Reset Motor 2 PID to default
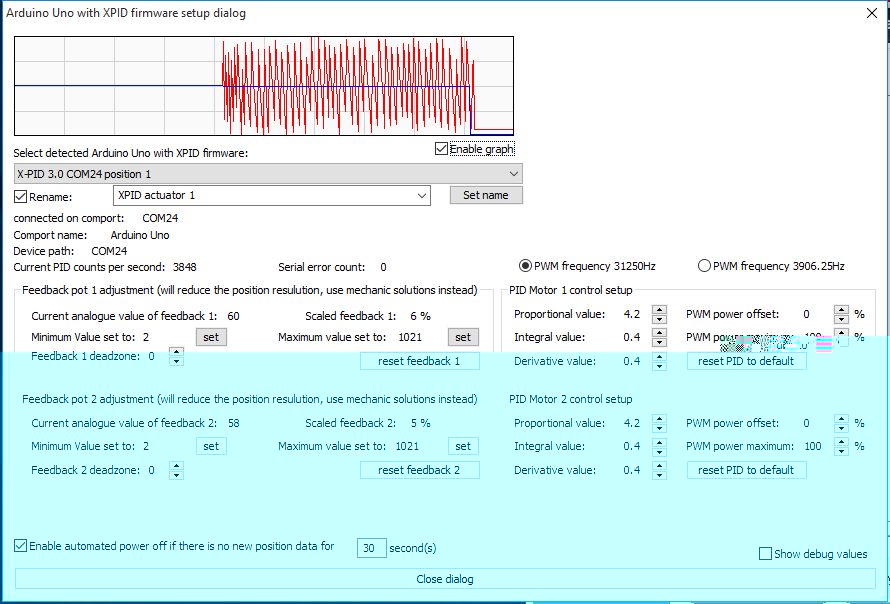 (746, 470)
